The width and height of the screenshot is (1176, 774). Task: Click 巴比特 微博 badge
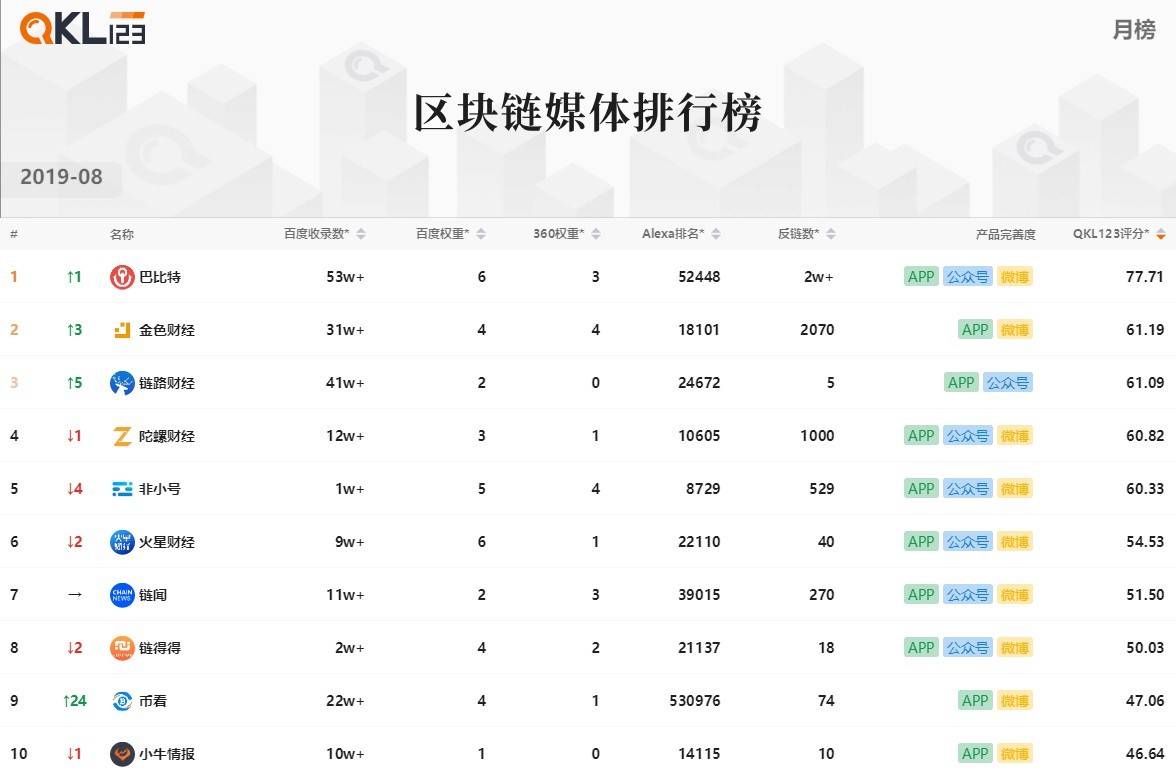point(1015,277)
